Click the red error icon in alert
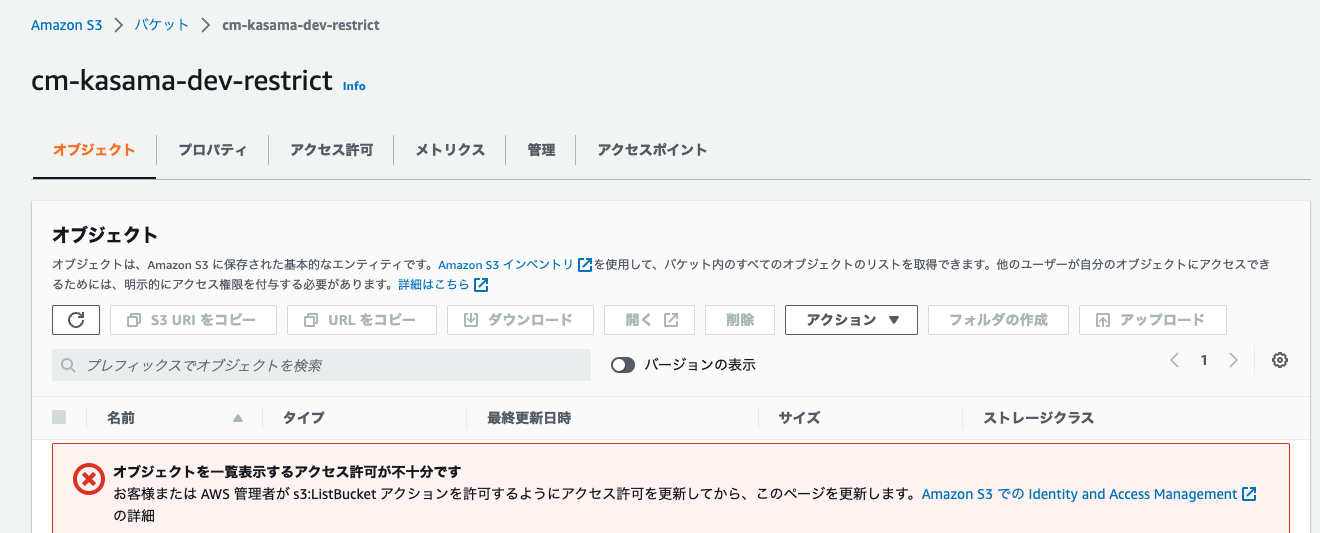 [89, 479]
